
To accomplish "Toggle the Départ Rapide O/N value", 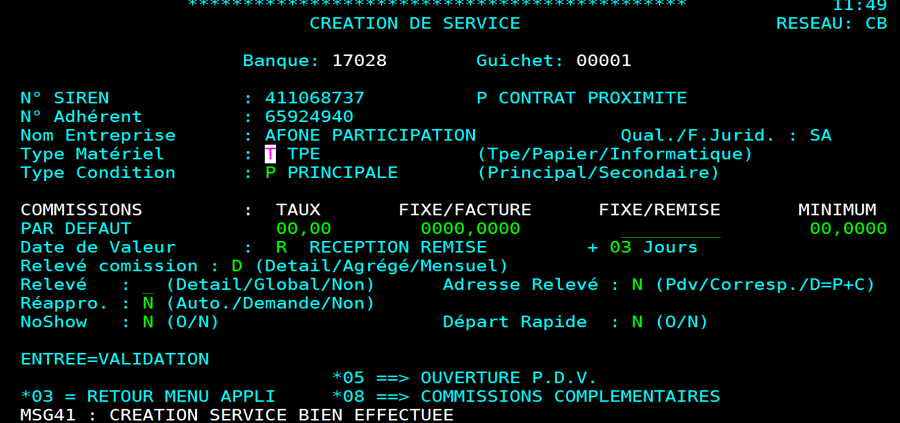I will click(637, 322).
